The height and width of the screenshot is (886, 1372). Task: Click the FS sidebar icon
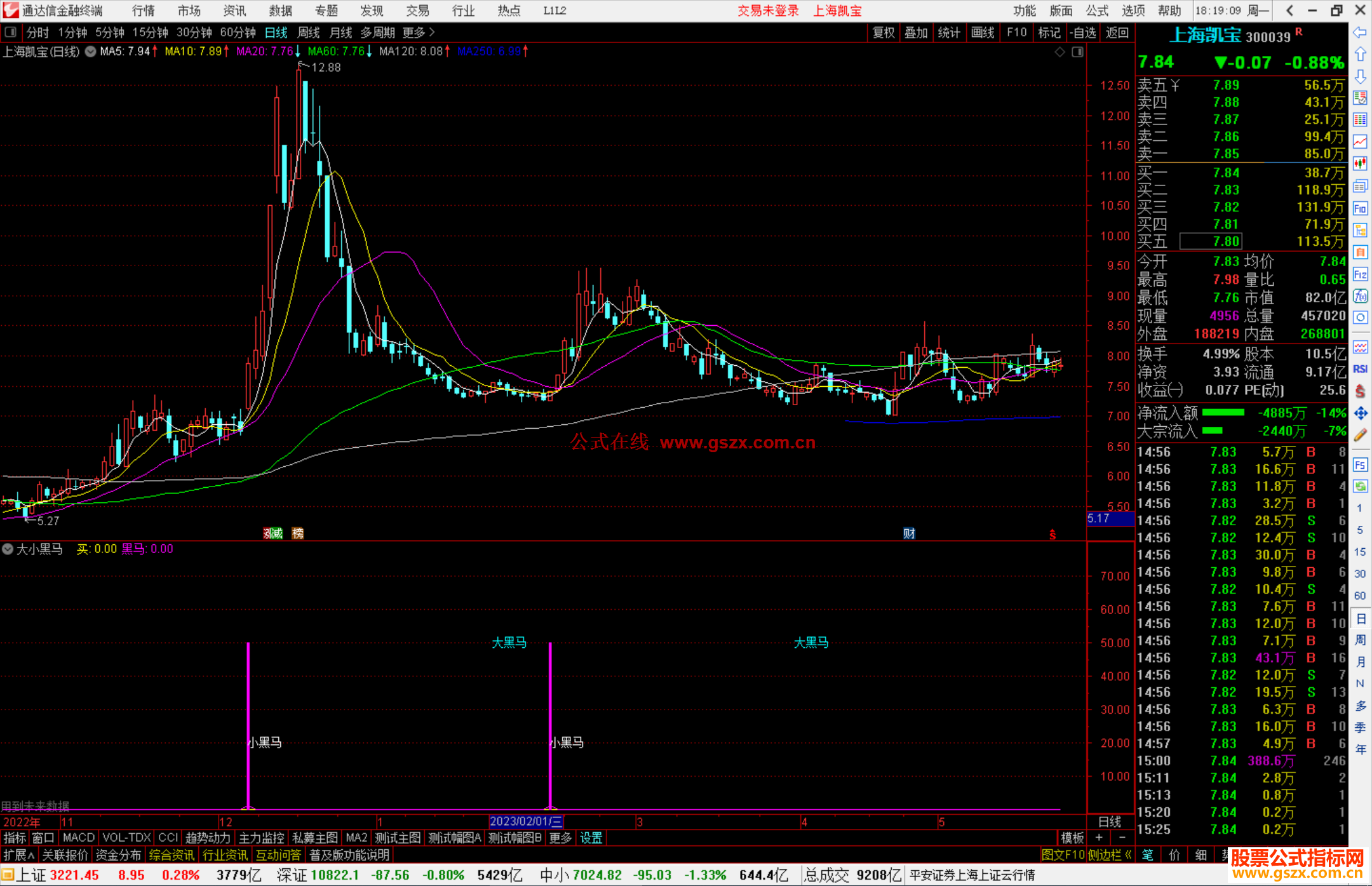[x=1360, y=465]
